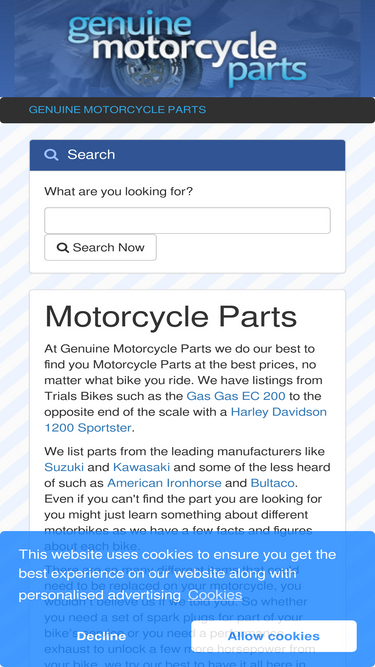The width and height of the screenshot is (375, 667).
Task: Click the Allow cookies button
Action: 274,636
